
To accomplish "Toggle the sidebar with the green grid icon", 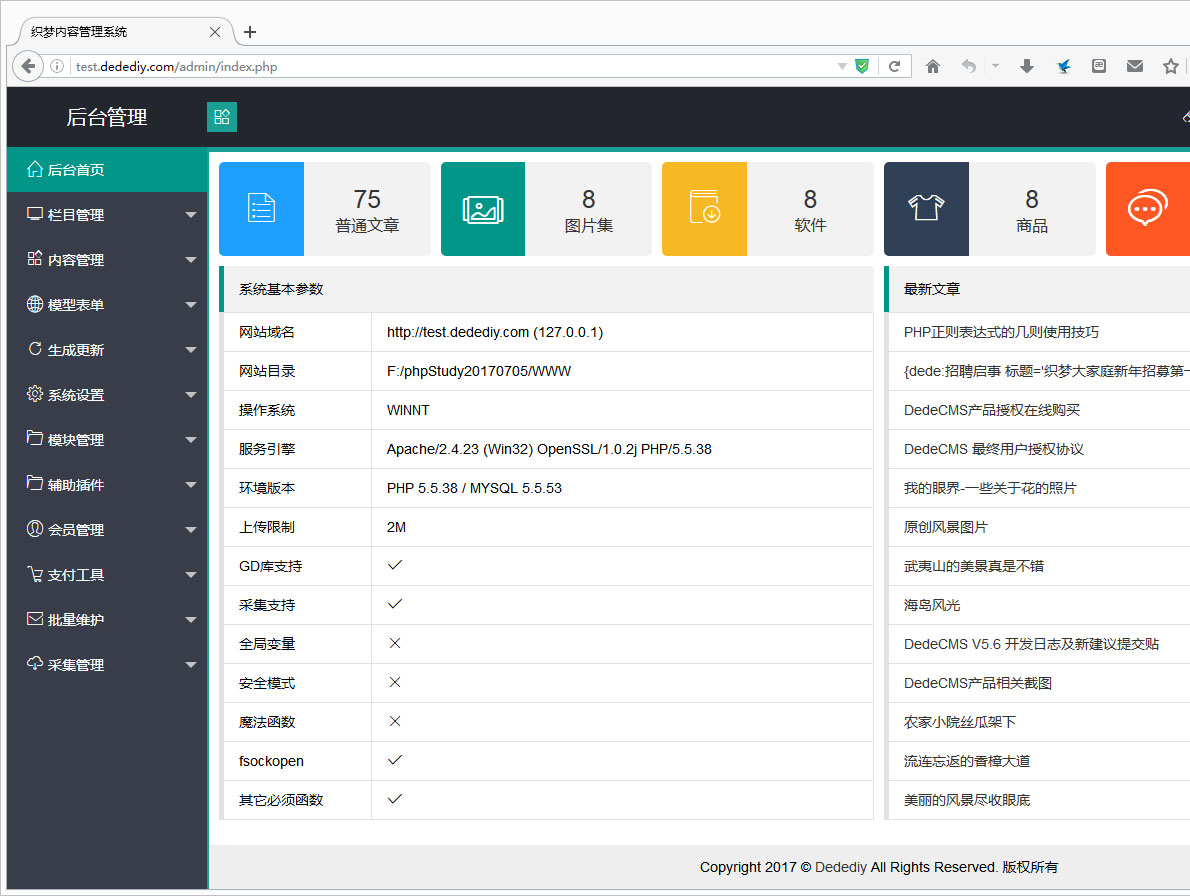I will (x=222, y=117).
